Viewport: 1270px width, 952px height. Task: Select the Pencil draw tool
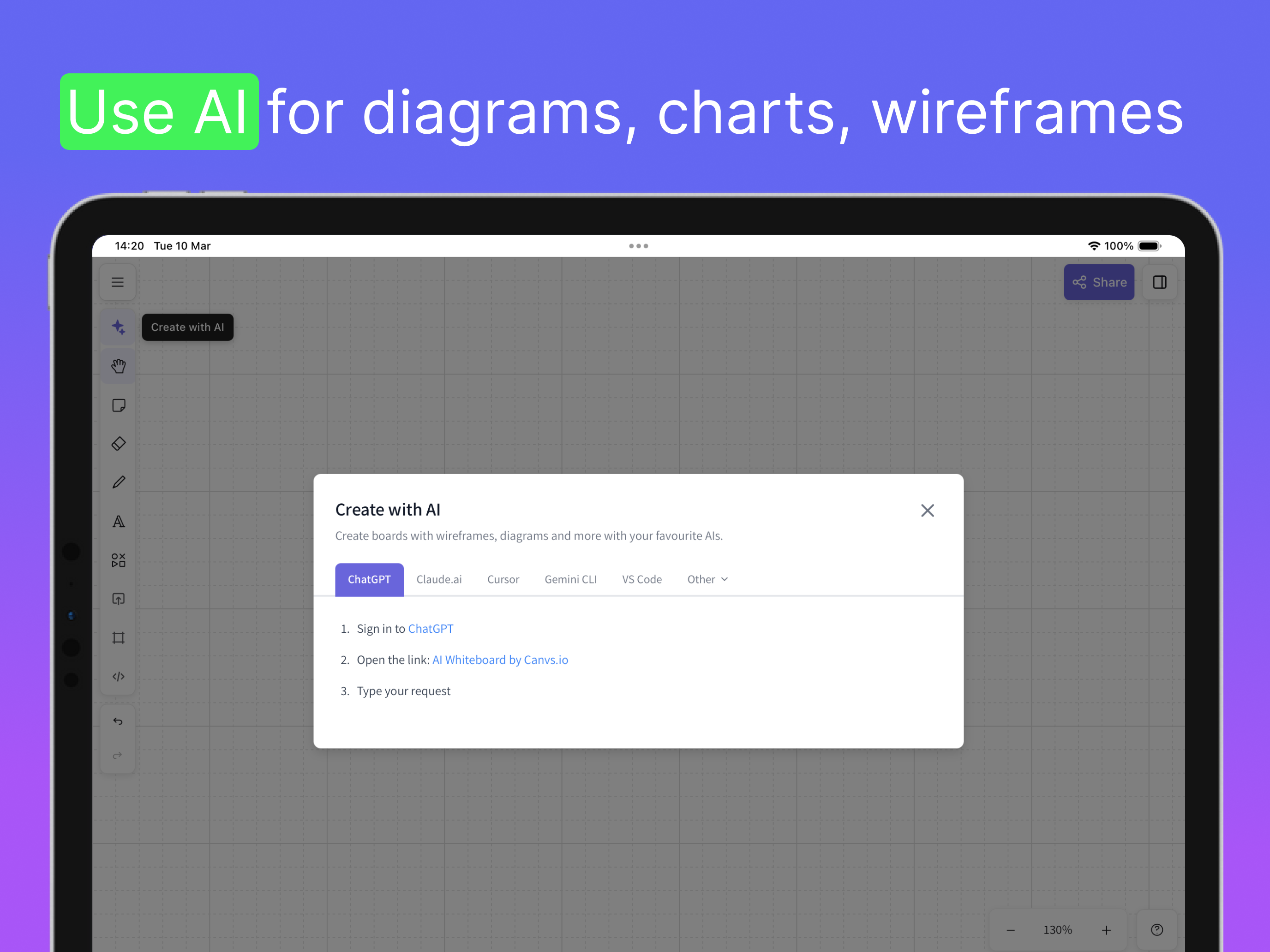pyautogui.click(x=118, y=482)
